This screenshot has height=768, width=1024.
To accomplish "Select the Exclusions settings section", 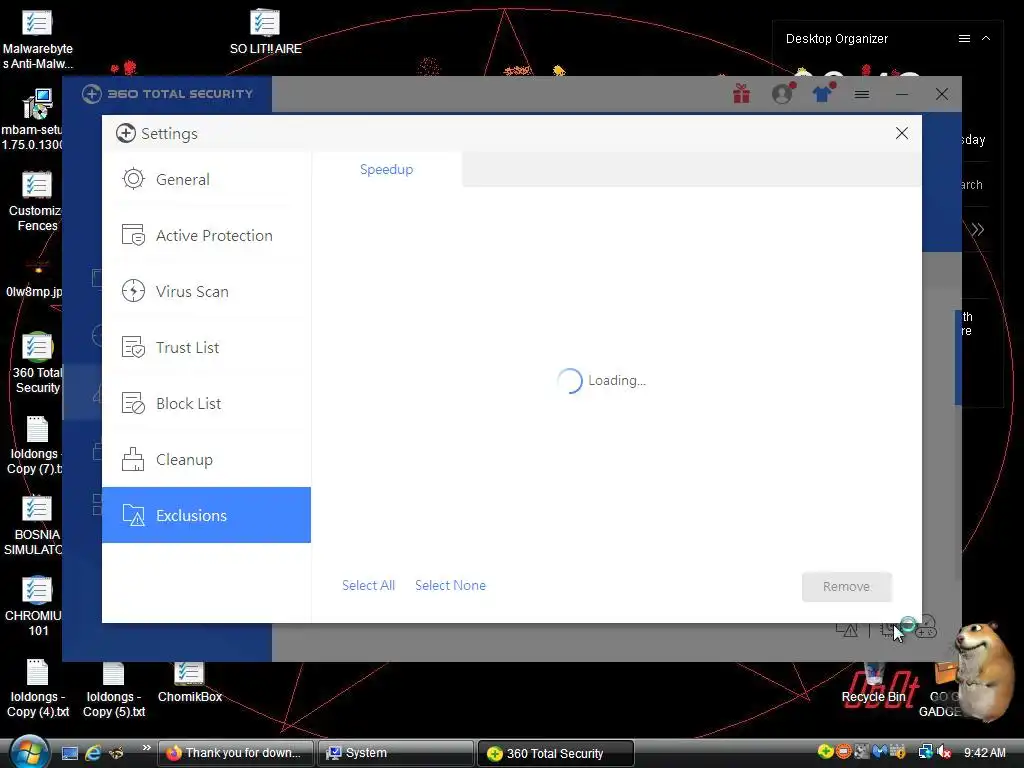I will 206,515.
